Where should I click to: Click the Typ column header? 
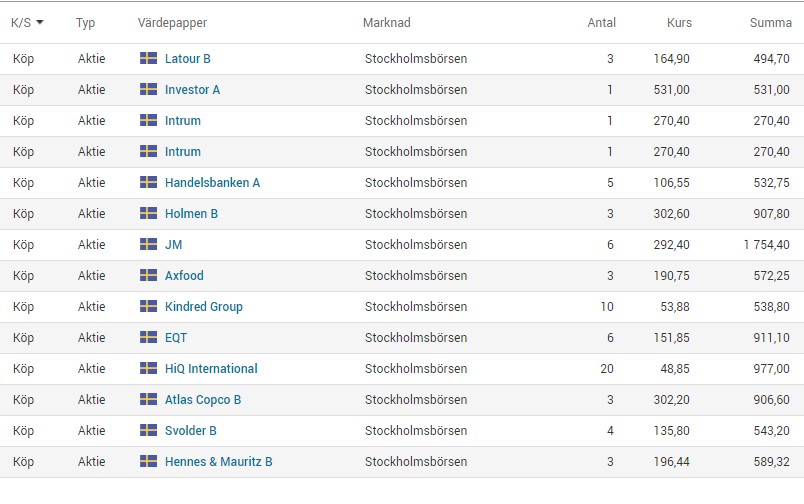[x=86, y=23]
